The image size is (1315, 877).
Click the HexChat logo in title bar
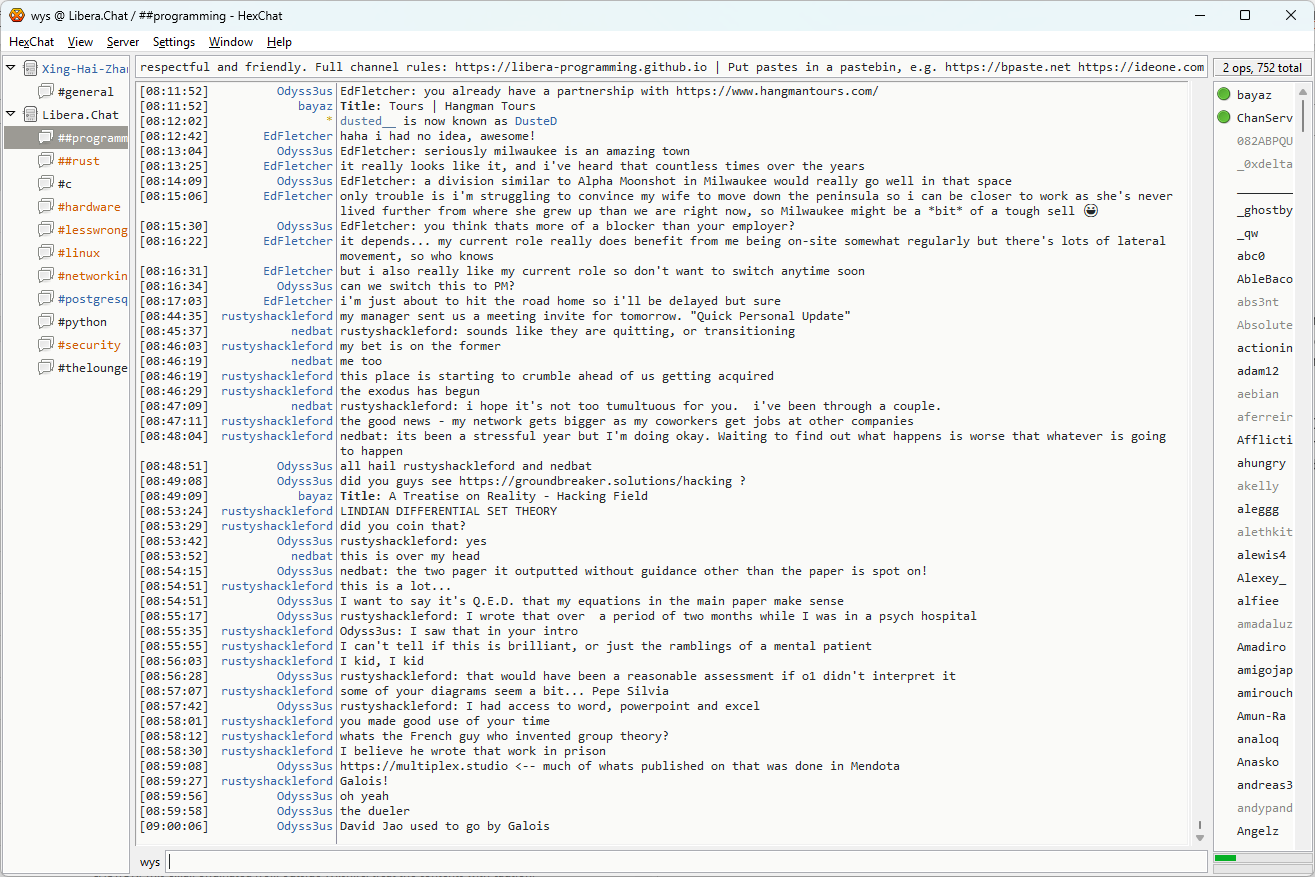click(x=16, y=15)
